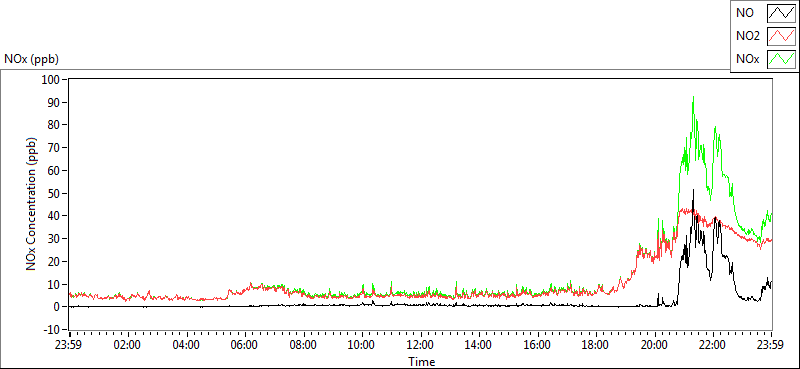Screen dimensions: 800x369
Task: Click the highest green NOx peak near 90
Action: [693, 97]
